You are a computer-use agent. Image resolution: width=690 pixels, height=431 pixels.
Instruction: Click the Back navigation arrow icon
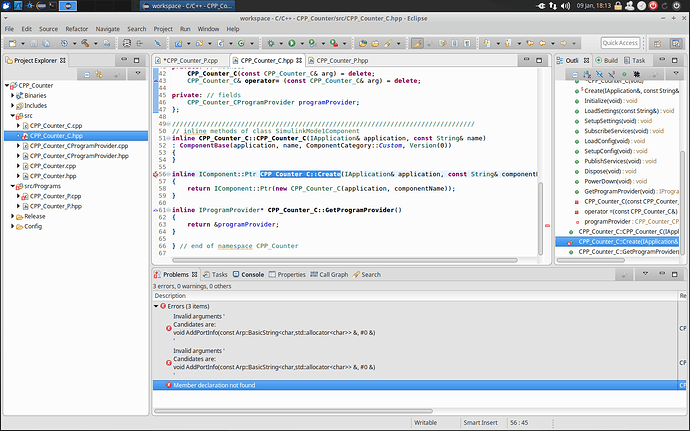pyautogui.click(x=542, y=43)
